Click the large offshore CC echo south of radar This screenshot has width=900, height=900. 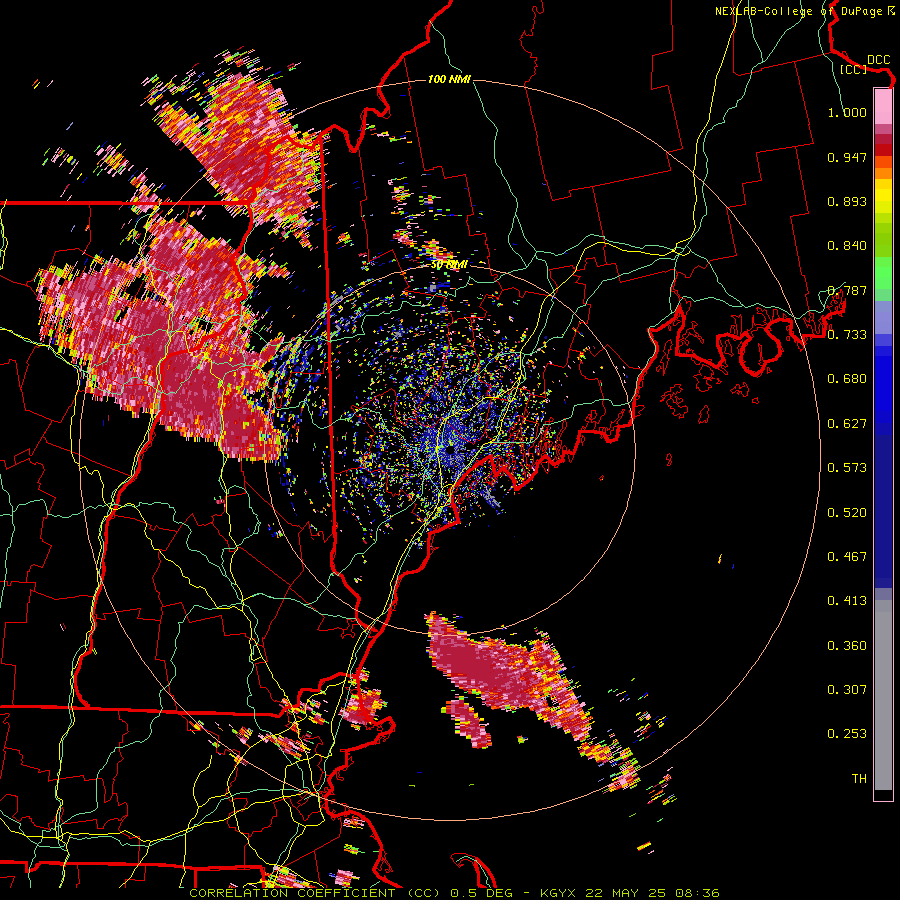(x=505, y=672)
